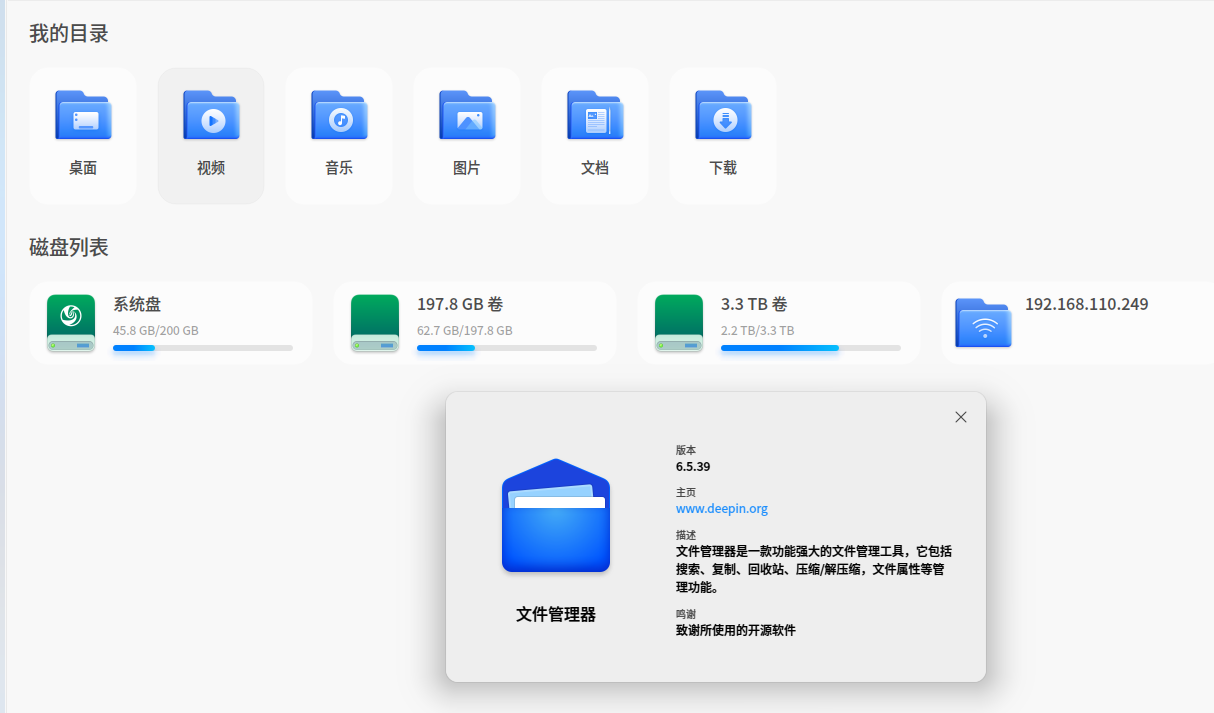Click the 197.8 GB 卷 disk name
Screen dimensions: 1214x713
[x=460, y=304]
